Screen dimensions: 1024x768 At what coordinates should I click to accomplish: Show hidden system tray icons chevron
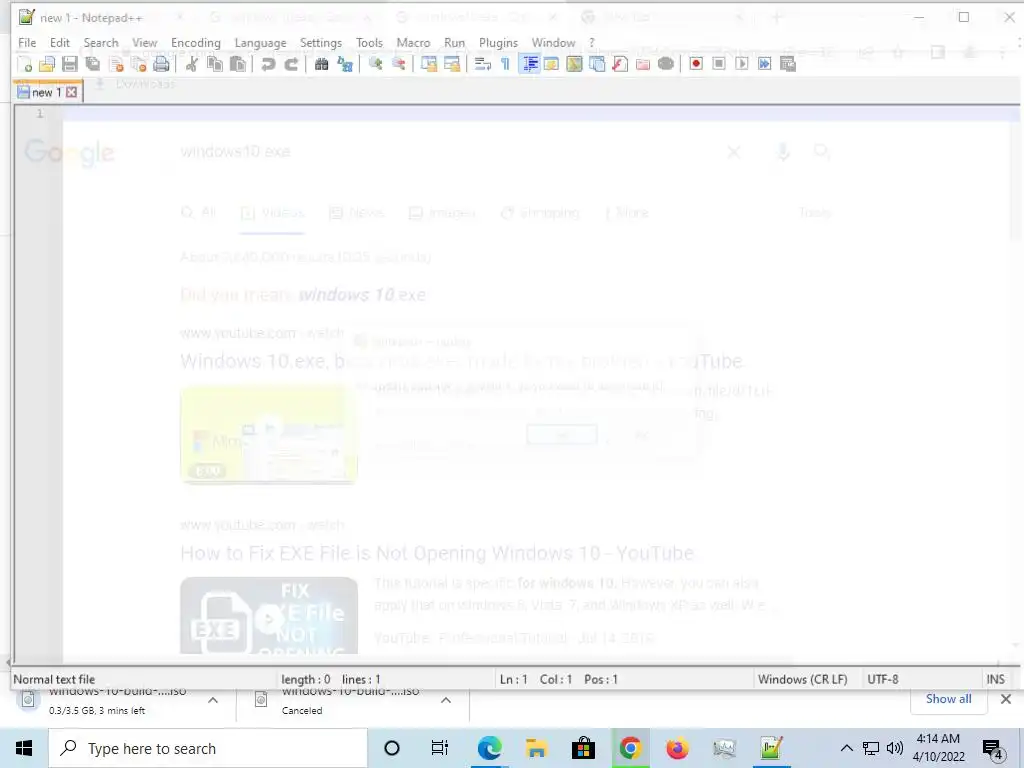click(x=846, y=748)
